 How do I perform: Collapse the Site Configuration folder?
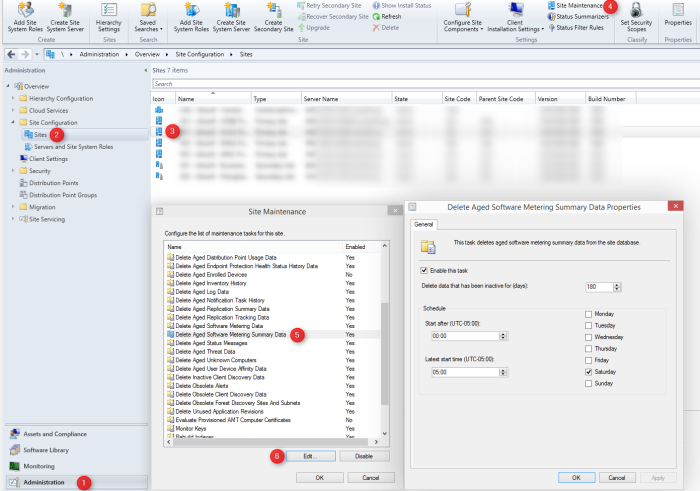pos(13,122)
